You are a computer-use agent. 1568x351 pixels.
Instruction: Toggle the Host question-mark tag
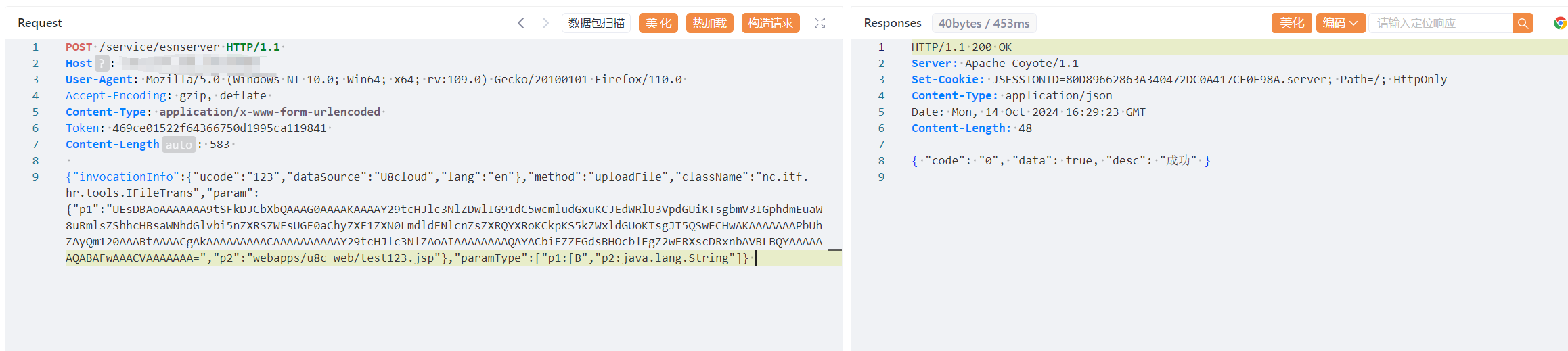[x=102, y=64]
